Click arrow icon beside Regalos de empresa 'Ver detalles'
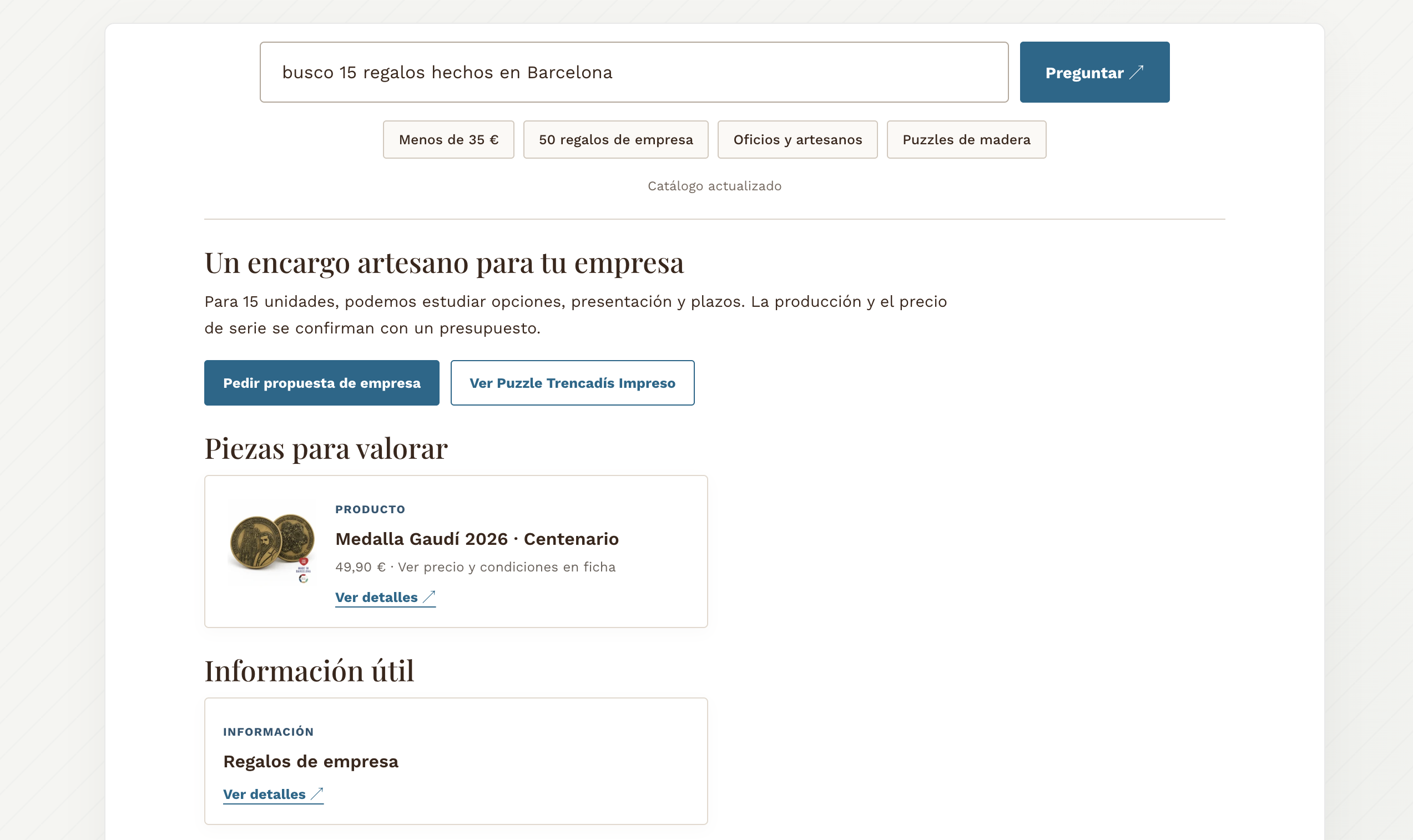This screenshot has width=1413, height=840. tap(317, 793)
